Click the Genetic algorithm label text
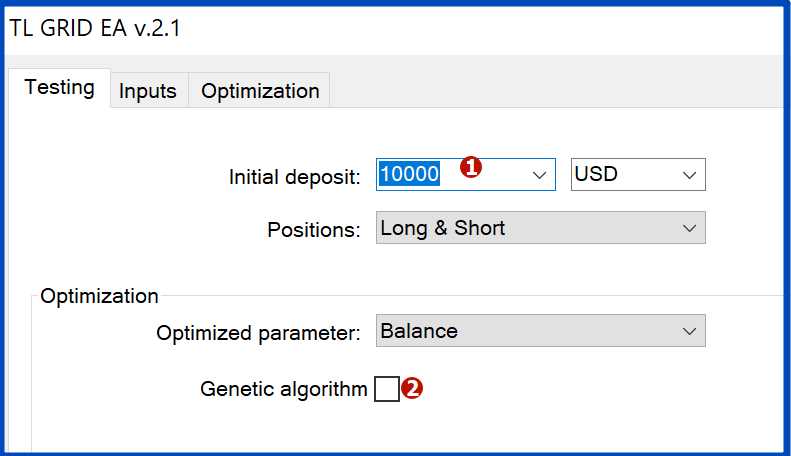791x456 pixels. tap(284, 390)
